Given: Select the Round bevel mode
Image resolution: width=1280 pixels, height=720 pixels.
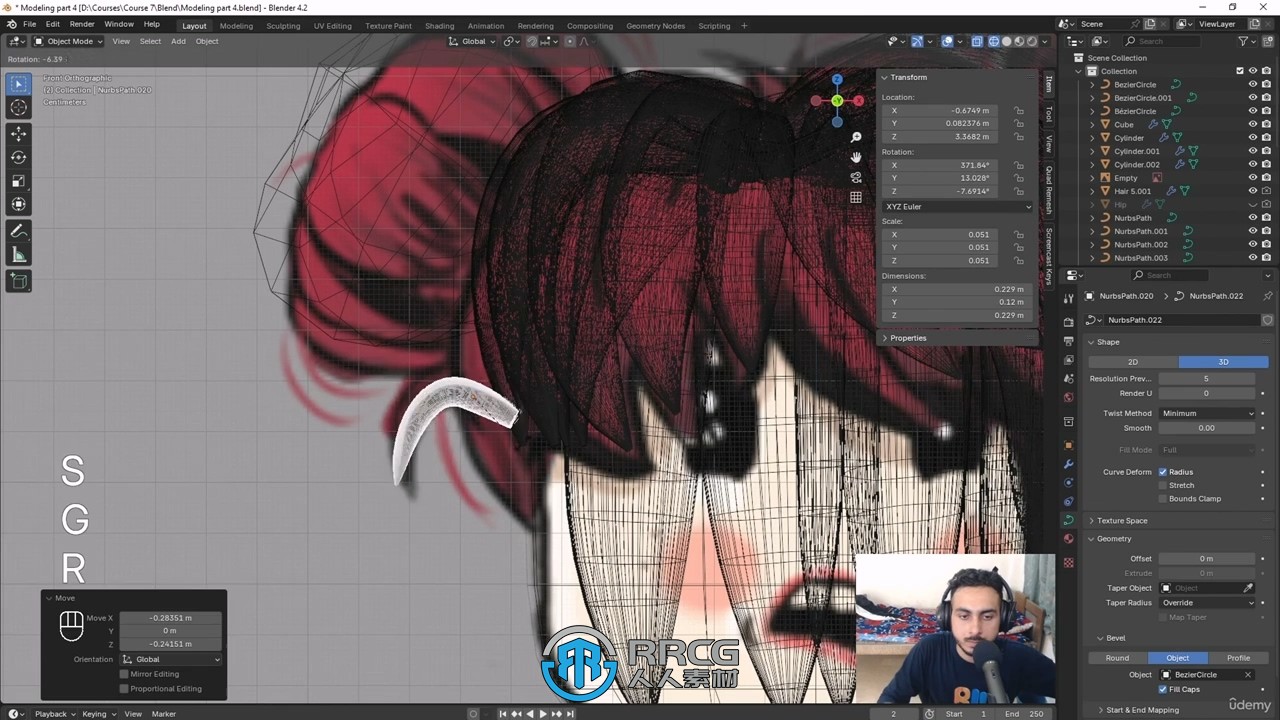Looking at the screenshot, I should click(1117, 658).
